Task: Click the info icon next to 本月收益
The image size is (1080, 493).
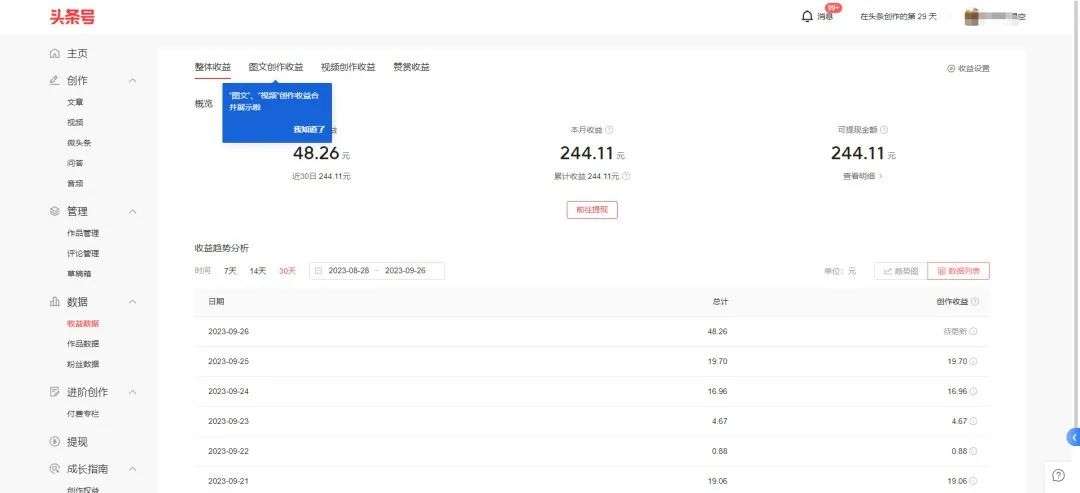Action: [x=609, y=129]
